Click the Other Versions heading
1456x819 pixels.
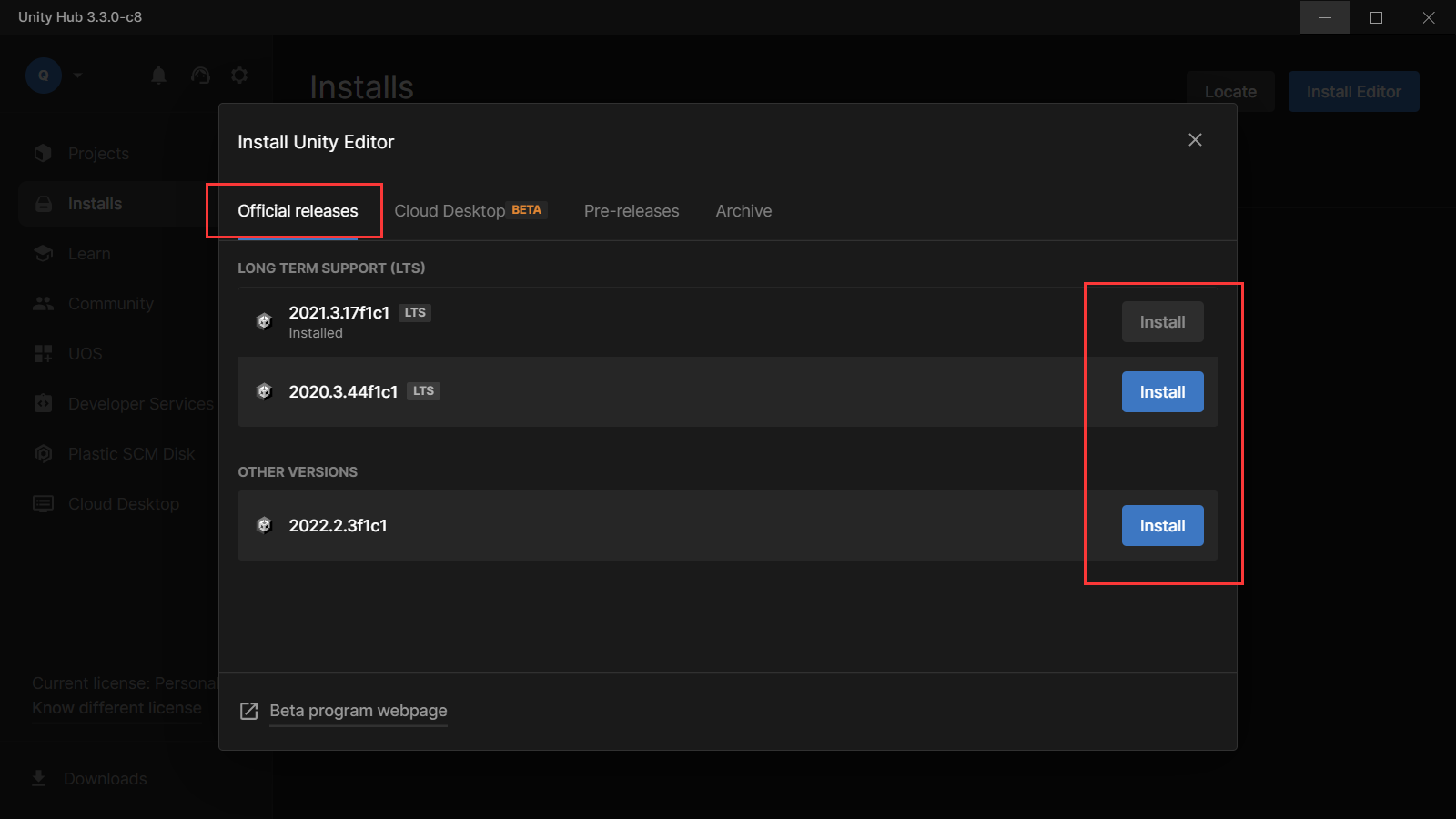[298, 471]
